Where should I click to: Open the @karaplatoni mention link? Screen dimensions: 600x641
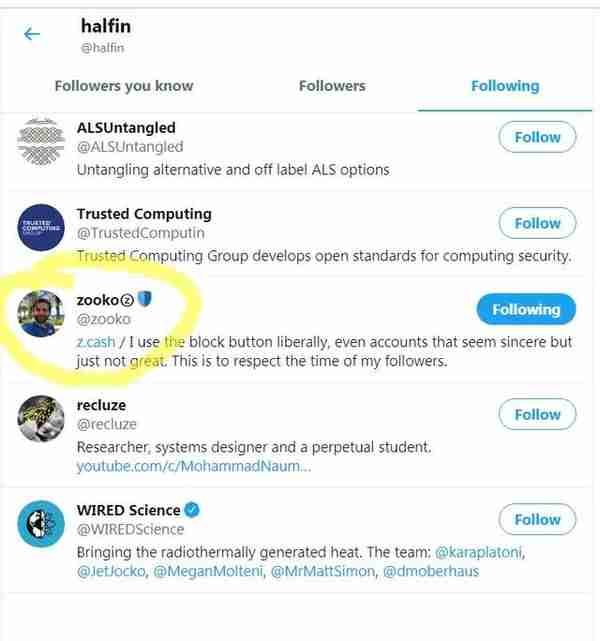pyautogui.click(x=479, y=552)
